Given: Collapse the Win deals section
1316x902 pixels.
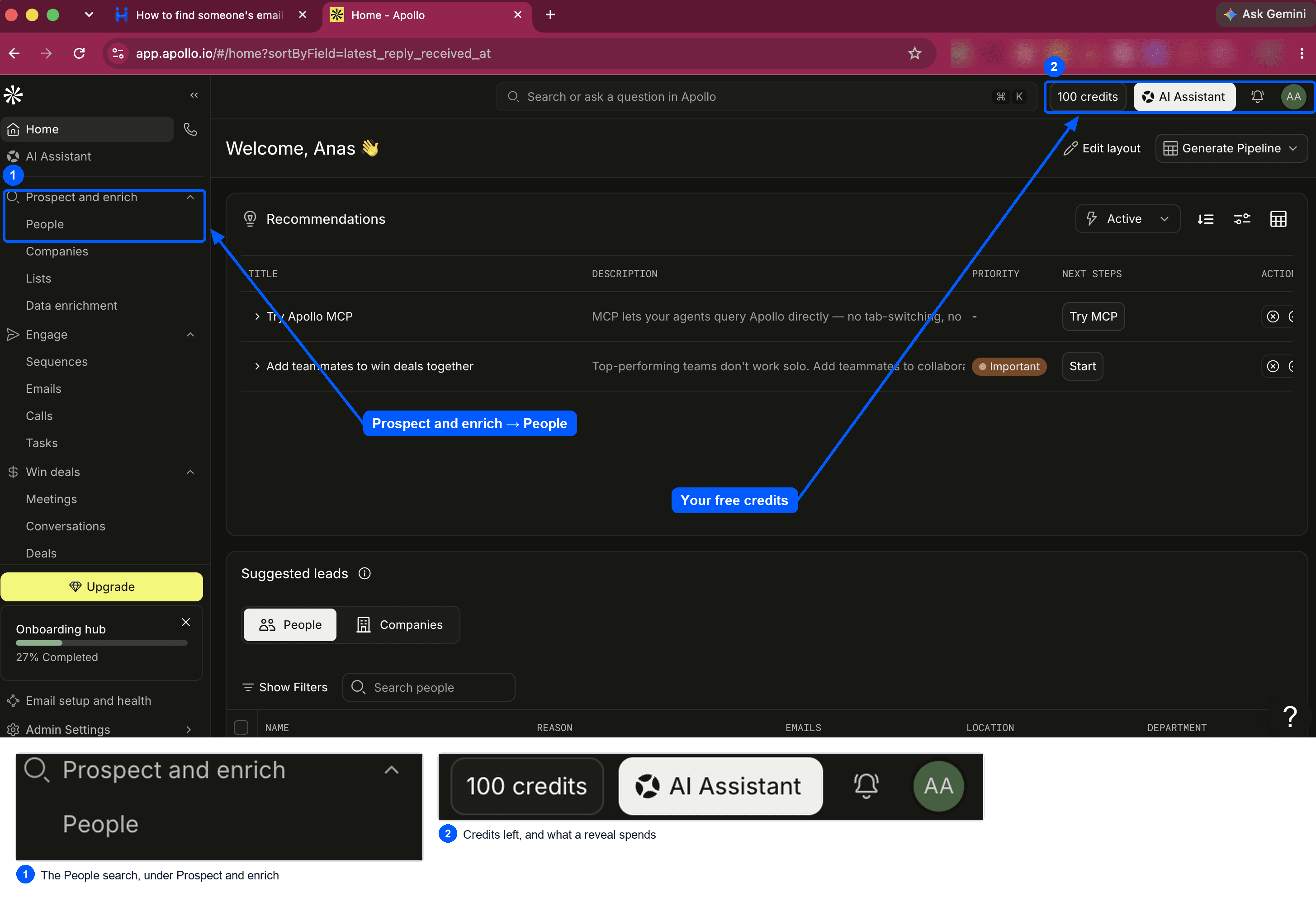Looking at the screenshot, I should 190,472.
